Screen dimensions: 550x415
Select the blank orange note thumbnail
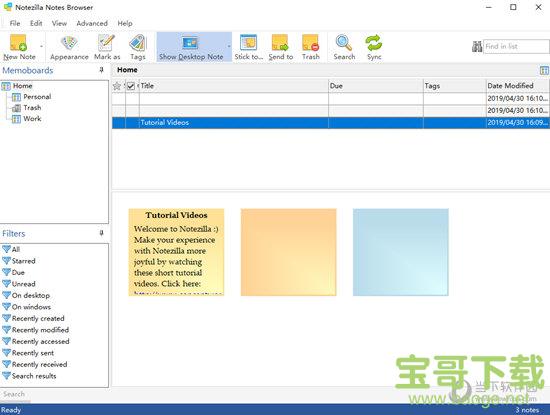[288, 252]
